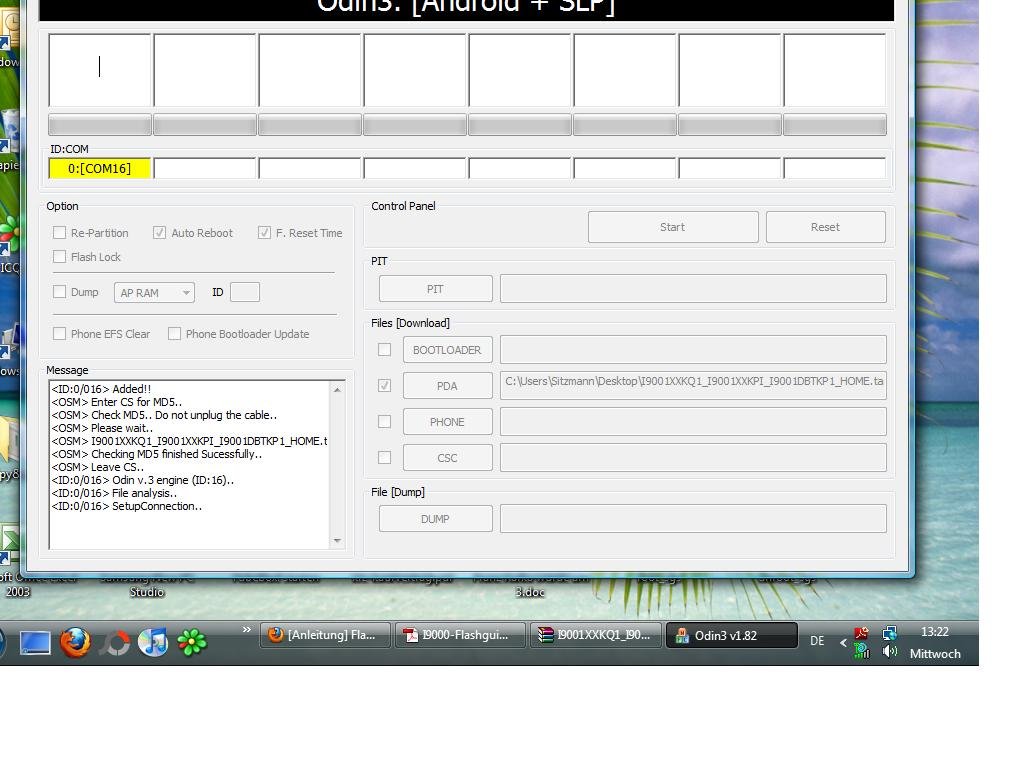
Task: Toggle the F. Reset Time checkbox
Action: coord(264,232)
